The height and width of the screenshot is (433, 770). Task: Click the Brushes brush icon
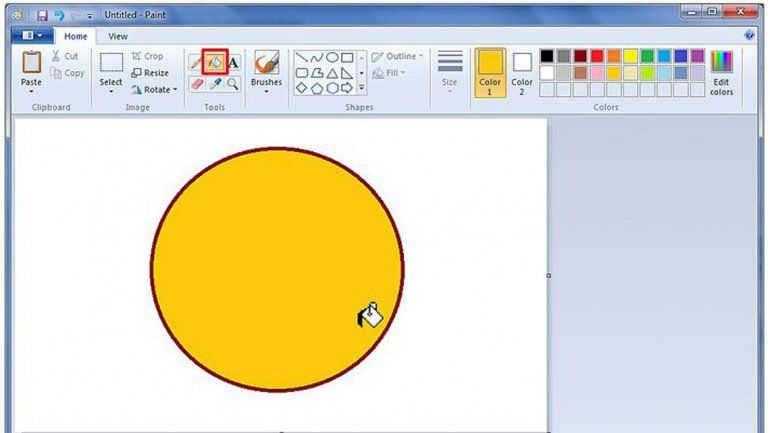pos(266,63)
